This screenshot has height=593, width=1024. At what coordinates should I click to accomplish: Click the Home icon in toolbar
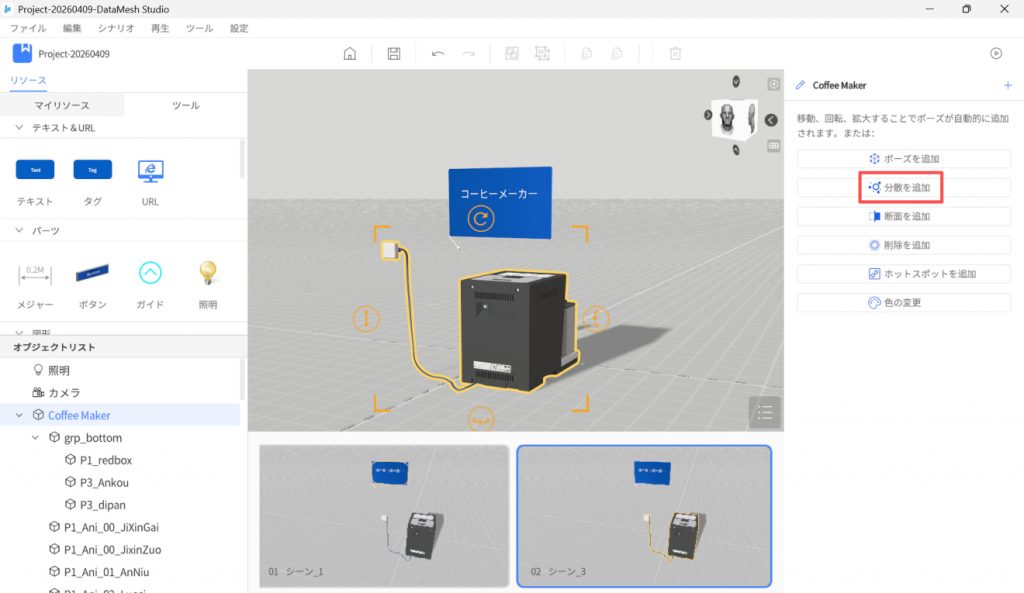[x=350, y=54]
